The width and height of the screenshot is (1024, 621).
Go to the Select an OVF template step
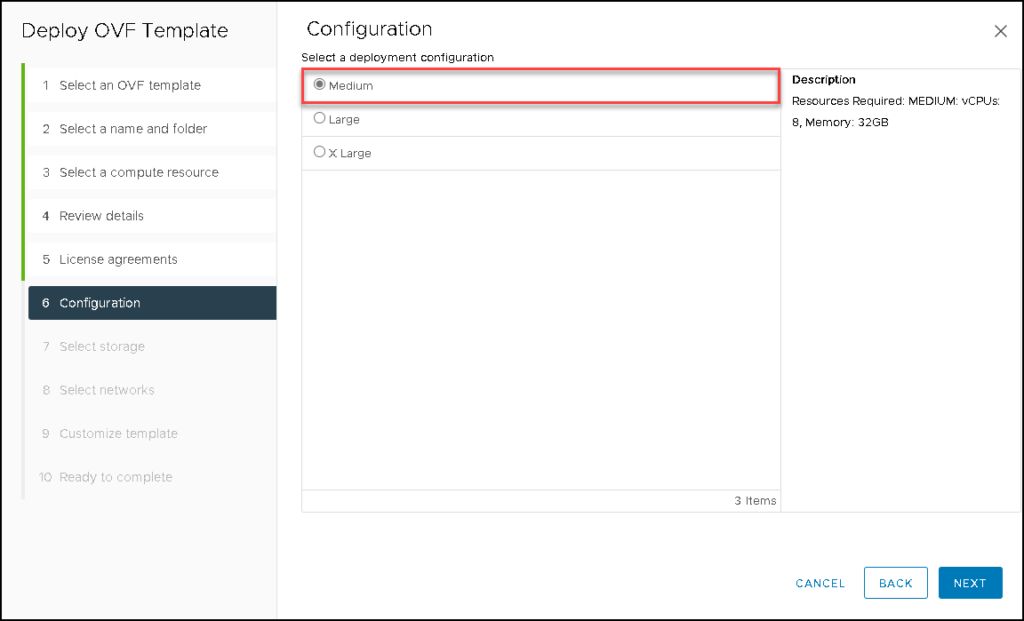pos(130,85)
